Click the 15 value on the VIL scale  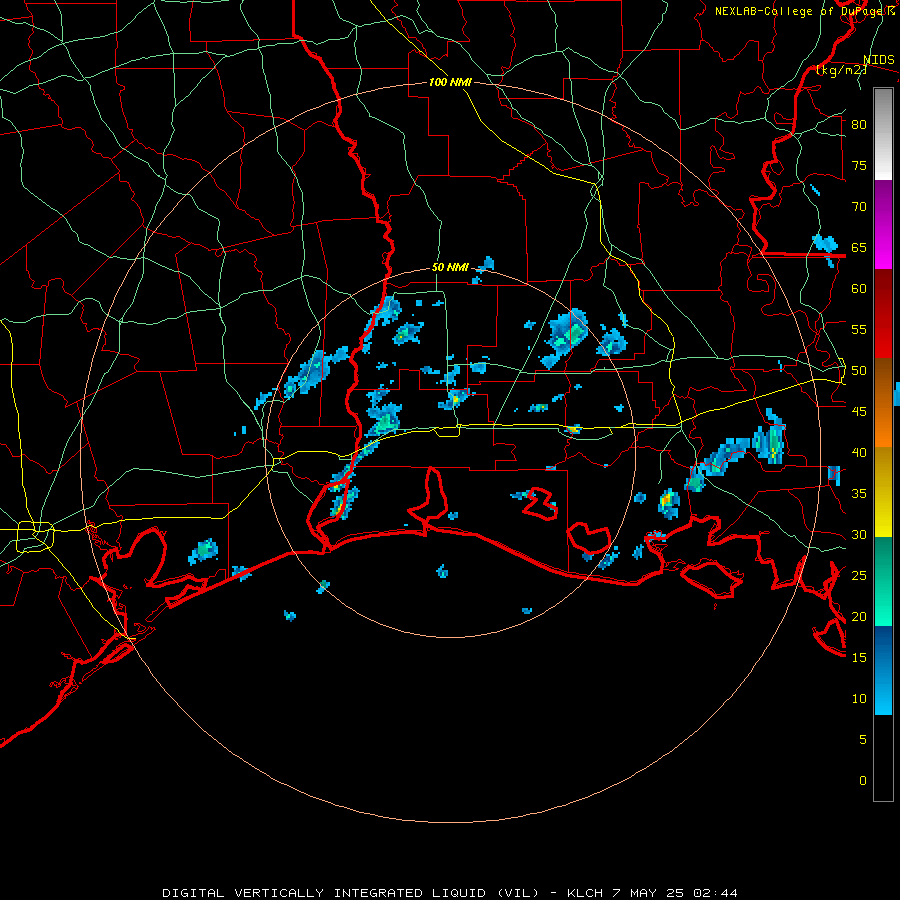pos(859,658)
